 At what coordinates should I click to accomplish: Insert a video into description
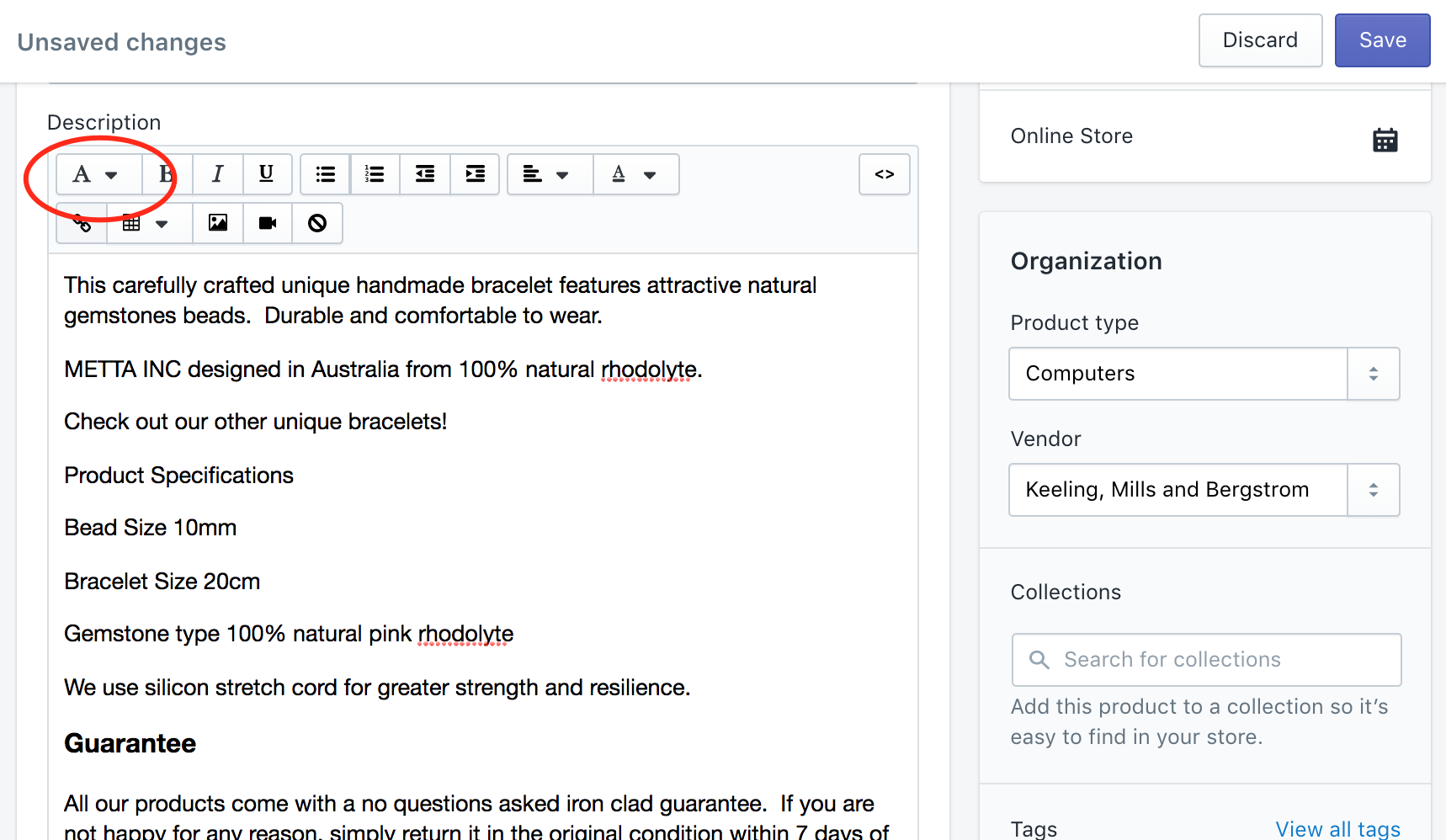click(x=268, y=223)
